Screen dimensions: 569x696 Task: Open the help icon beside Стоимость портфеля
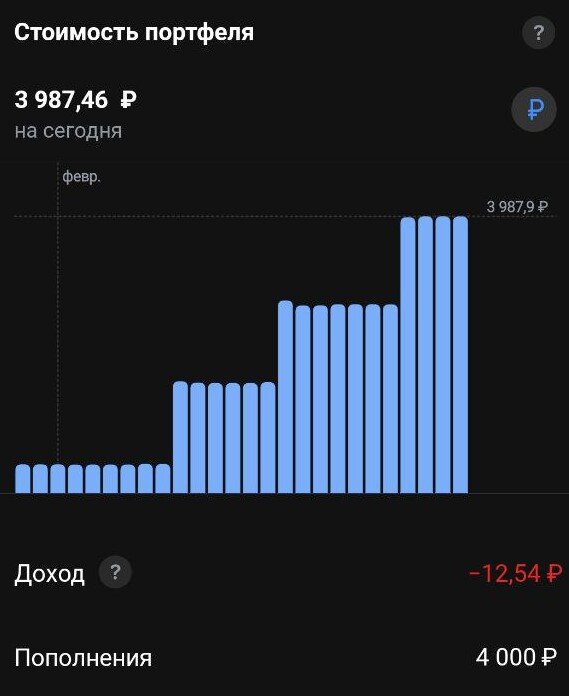click(538, 32)
